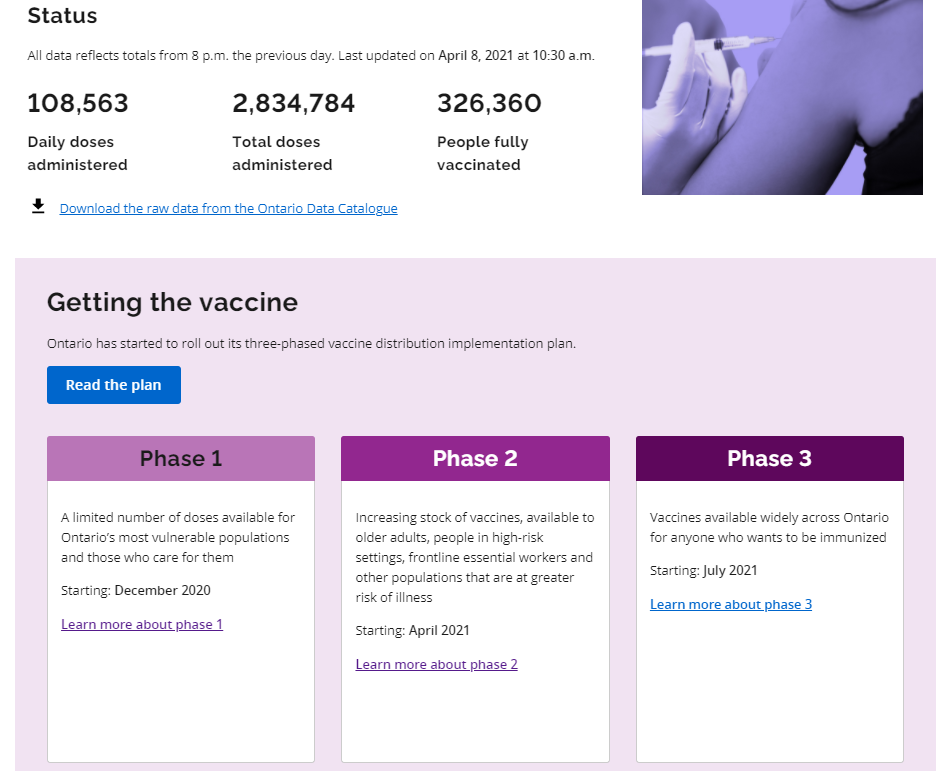
Task: Click the Phase 3 vaccines available widely text
Action: [x=768, y=527]
